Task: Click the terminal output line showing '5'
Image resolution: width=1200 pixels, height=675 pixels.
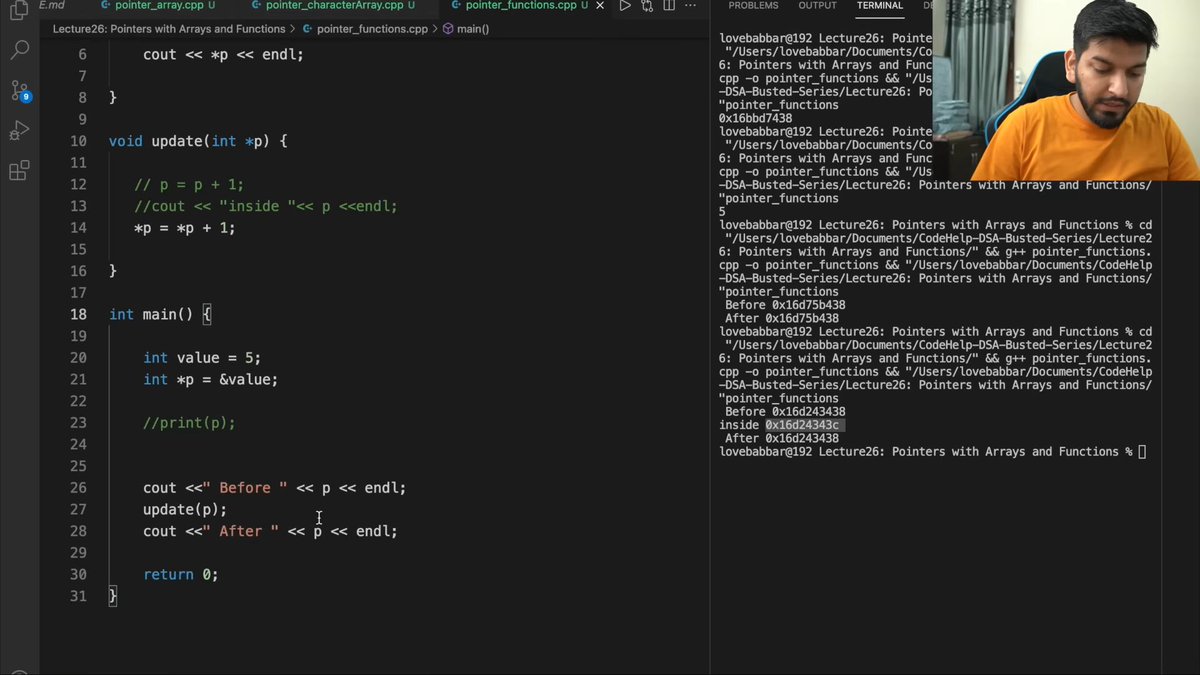Action: click(x=722, y=212)
